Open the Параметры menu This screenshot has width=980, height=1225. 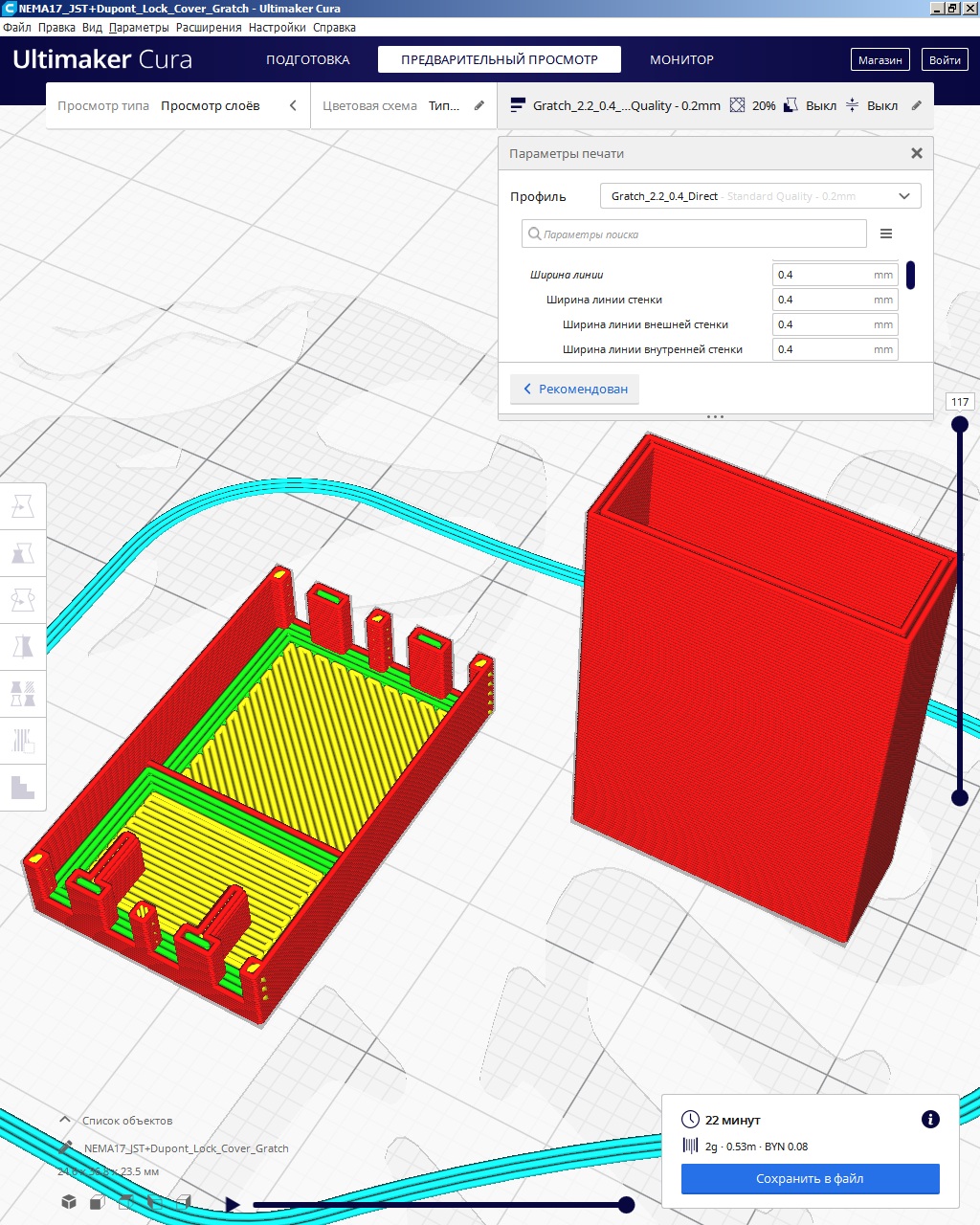pyautogui.click(x=139, y=28)
